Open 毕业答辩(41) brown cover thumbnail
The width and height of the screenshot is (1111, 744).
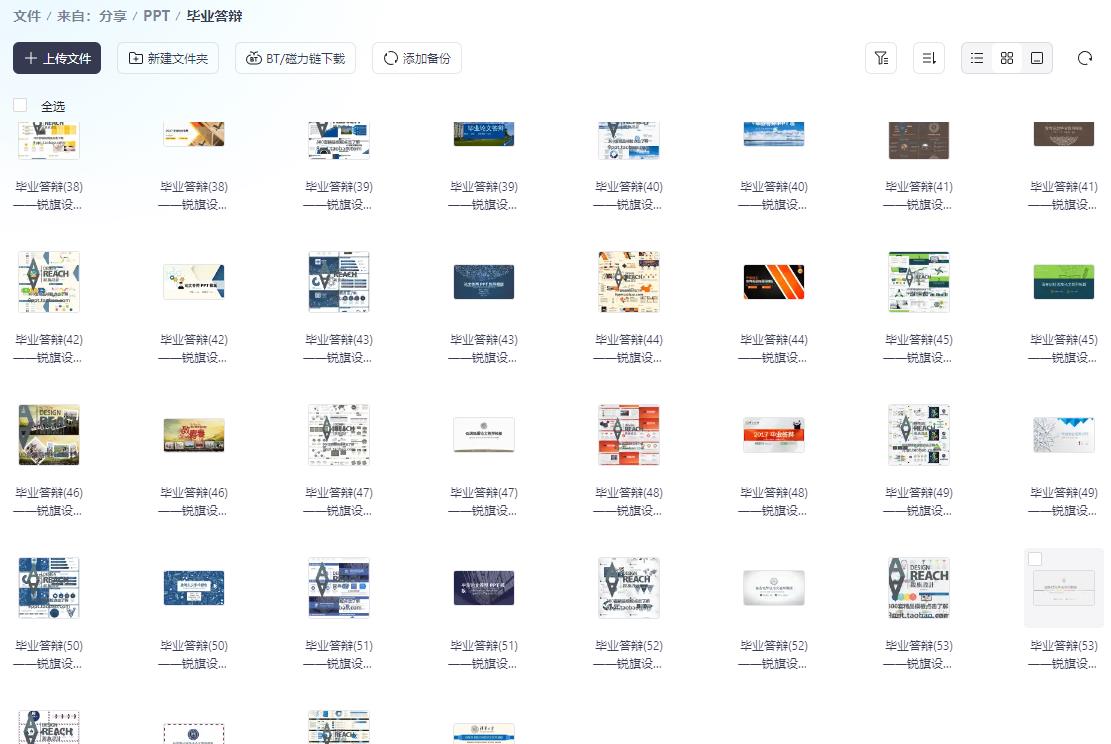[1064, 134]
